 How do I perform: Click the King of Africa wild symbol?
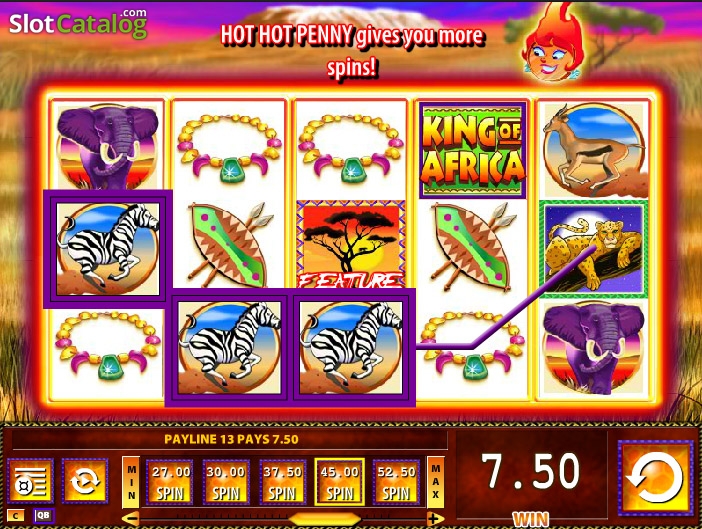pos(473,150)
